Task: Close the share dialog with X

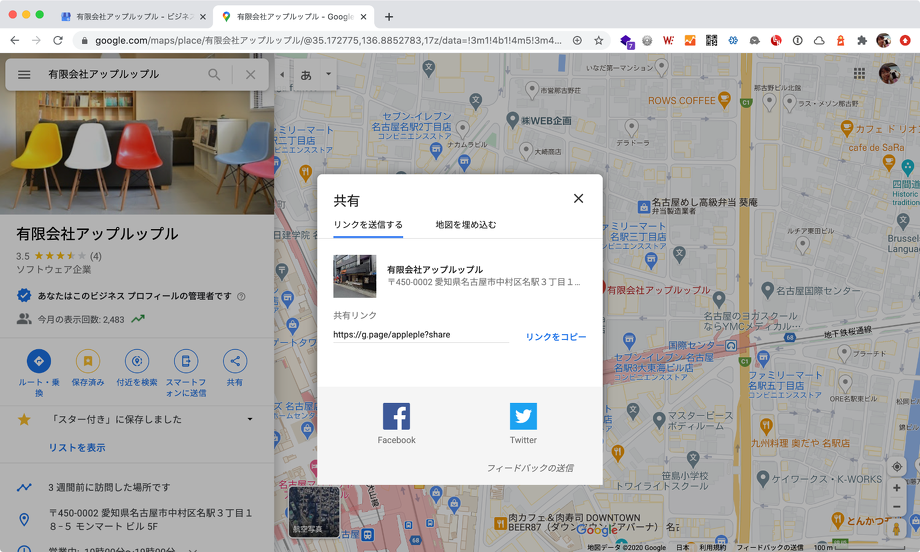Action: click(x=578, y=199)
